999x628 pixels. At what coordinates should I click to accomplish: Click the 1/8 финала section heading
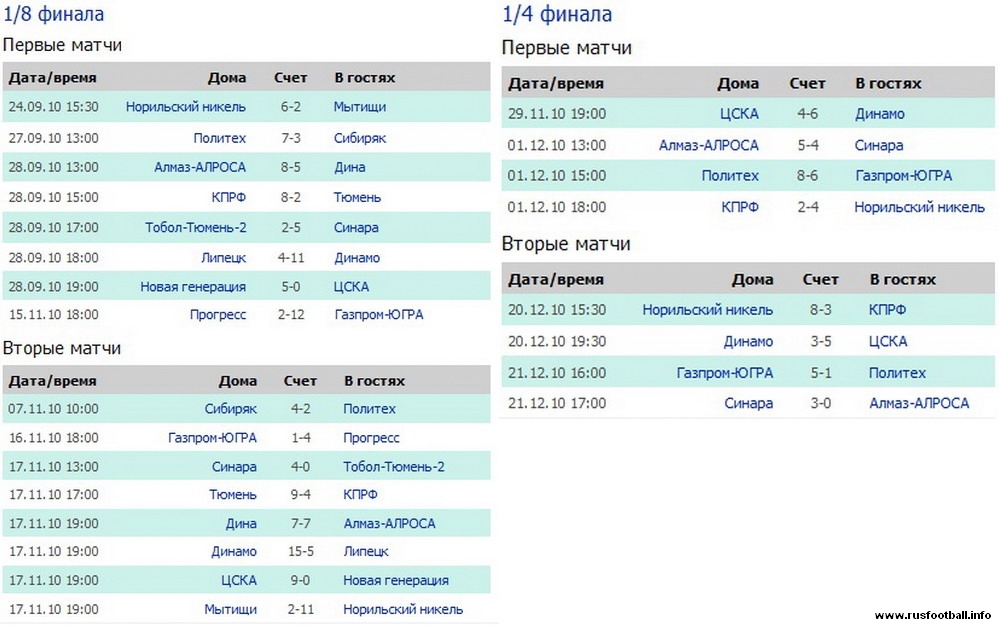tap(54, 15)
